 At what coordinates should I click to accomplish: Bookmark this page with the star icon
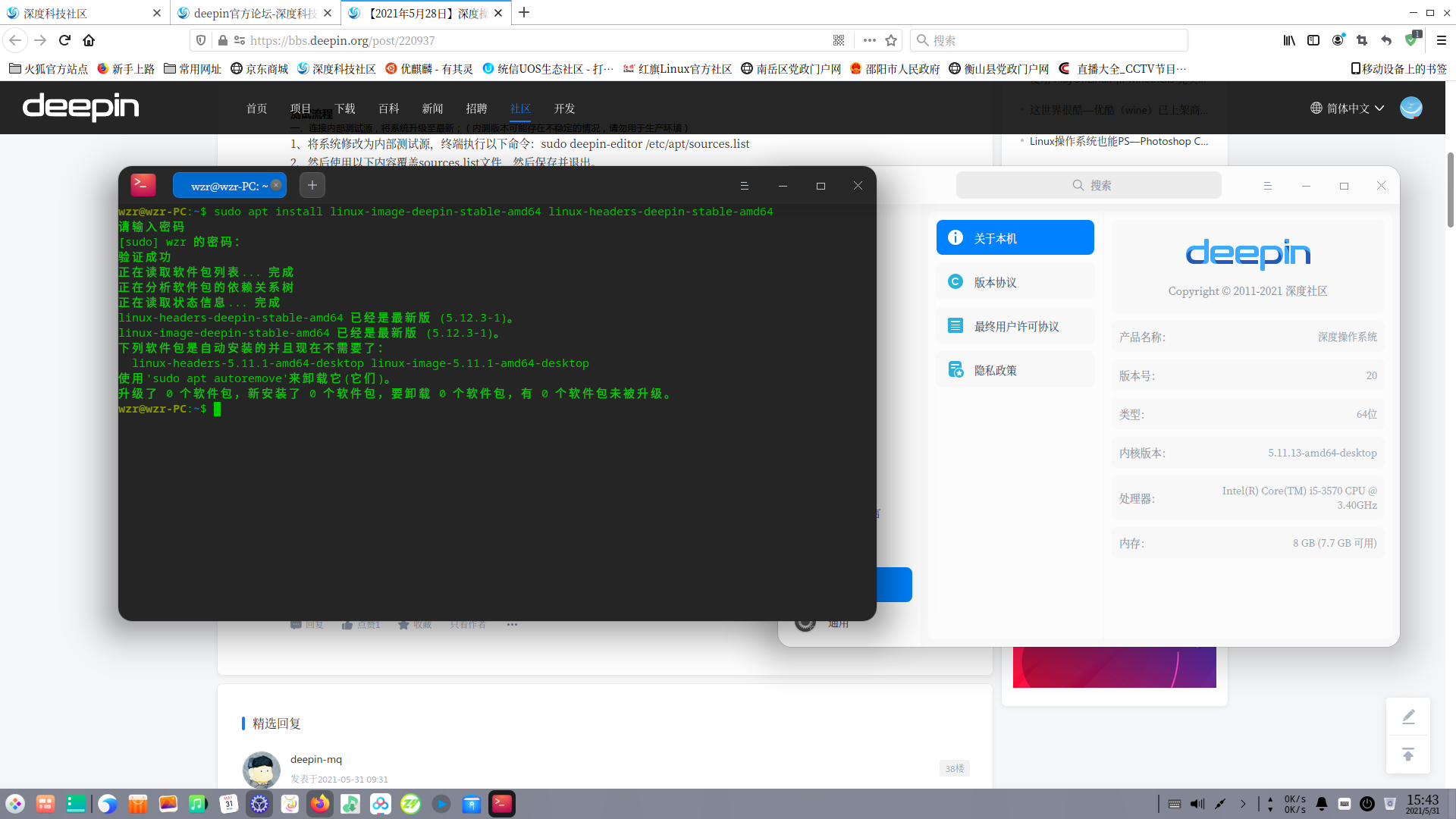point(891,40)
